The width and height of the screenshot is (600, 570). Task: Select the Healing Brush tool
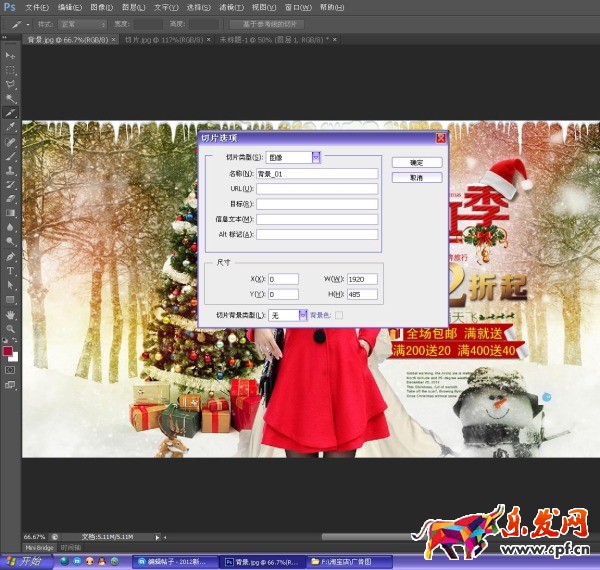[10, 142]
